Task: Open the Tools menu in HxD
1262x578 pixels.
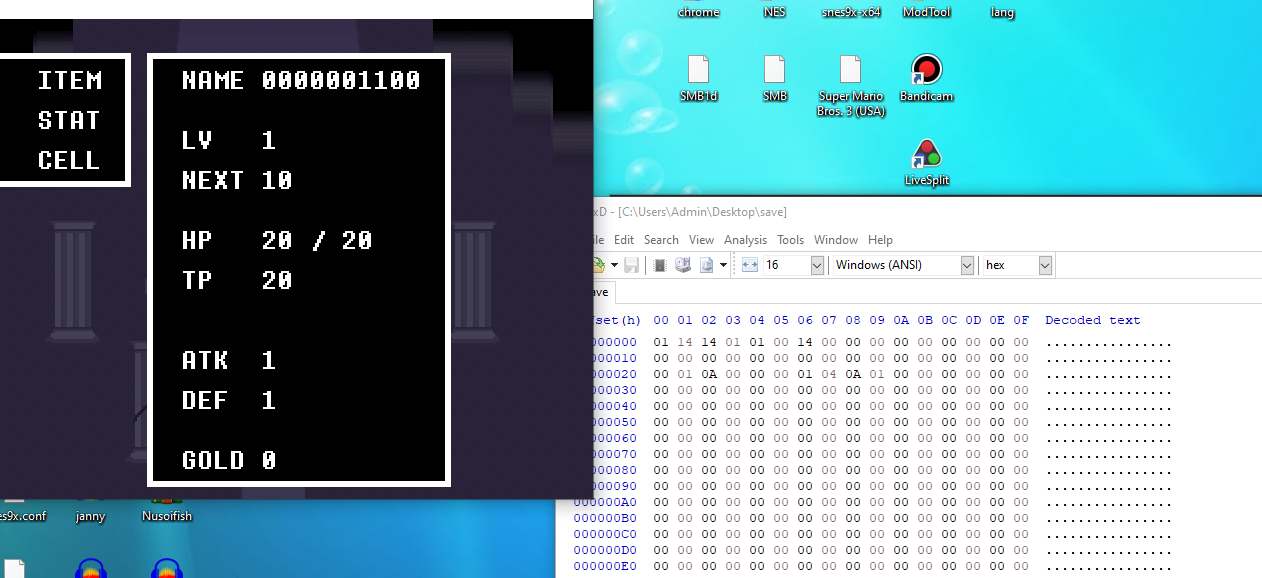Action: tap(790, 240)
